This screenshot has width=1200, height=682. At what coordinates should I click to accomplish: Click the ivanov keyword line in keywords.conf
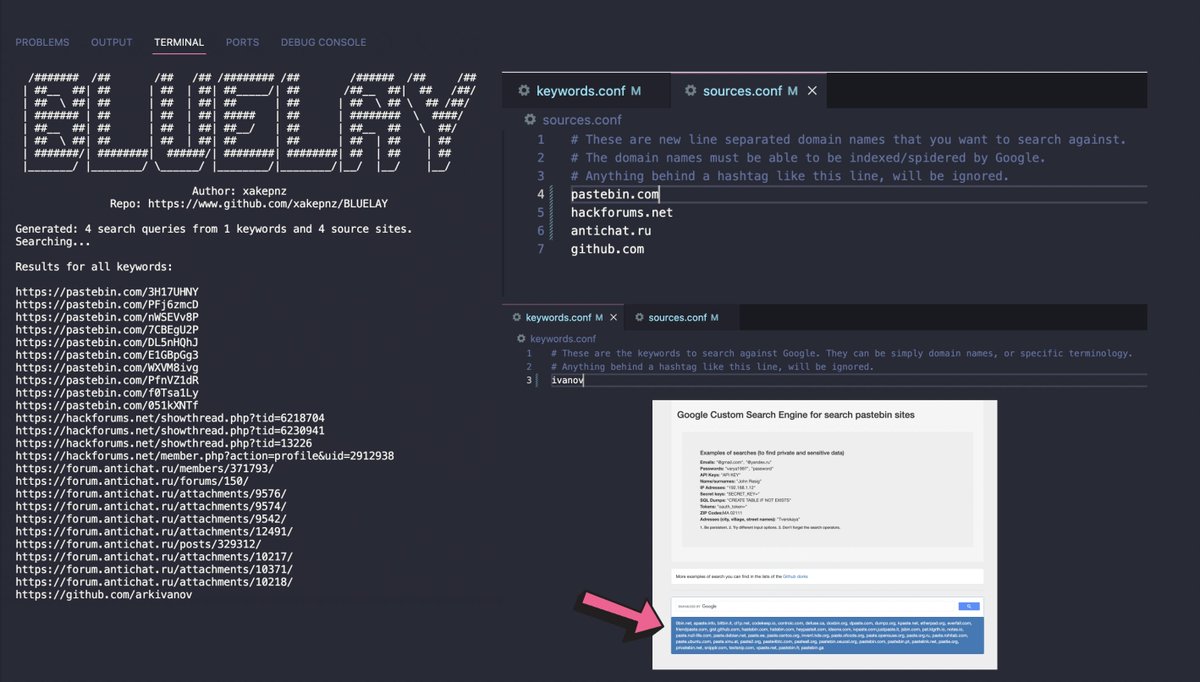pyautogui.click(x=567, y=381)
